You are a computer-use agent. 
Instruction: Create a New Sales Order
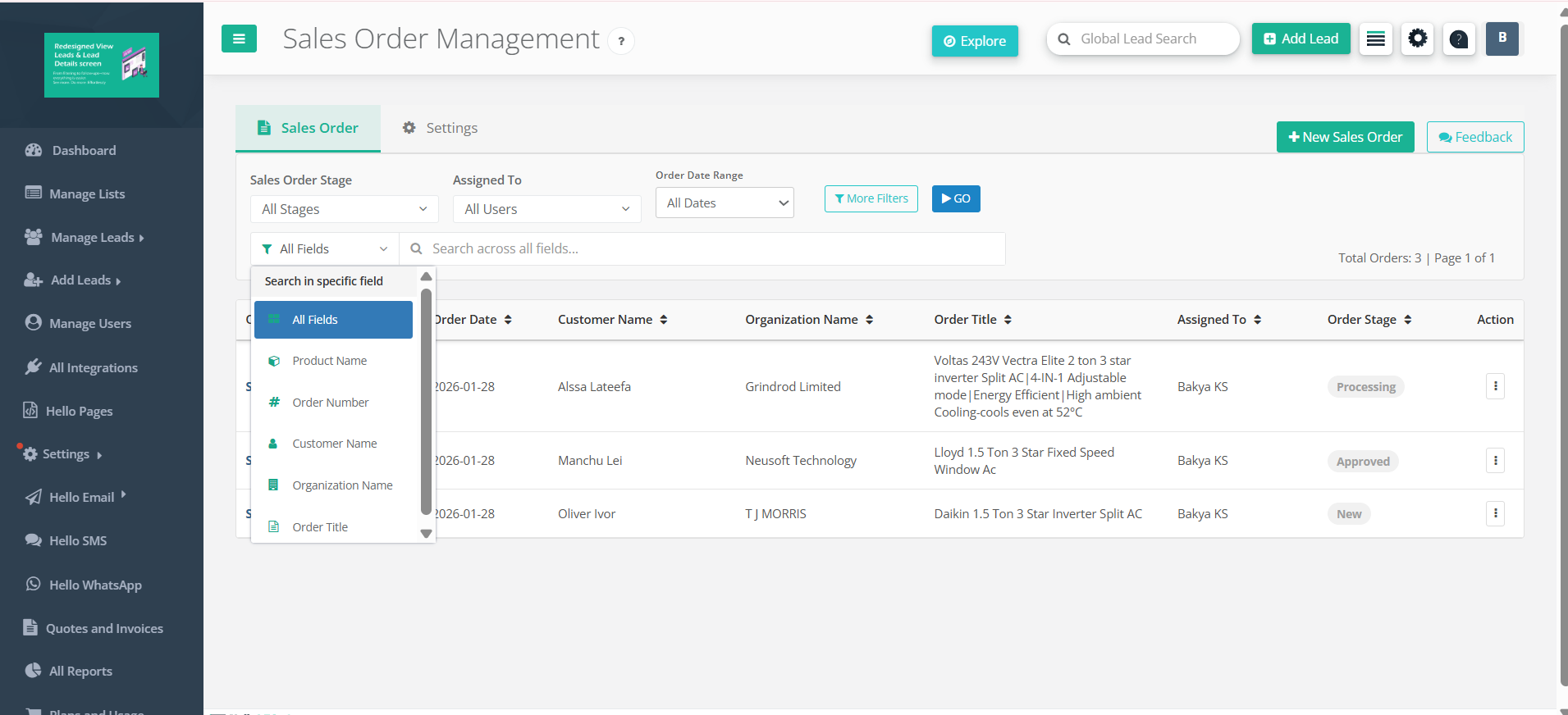tap(1345, 137)
